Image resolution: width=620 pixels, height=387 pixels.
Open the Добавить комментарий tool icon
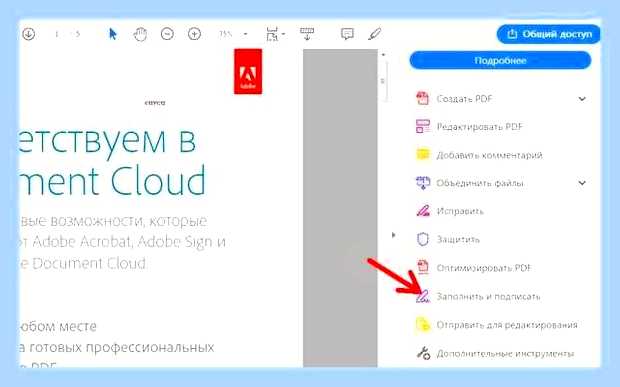point(423,155)
